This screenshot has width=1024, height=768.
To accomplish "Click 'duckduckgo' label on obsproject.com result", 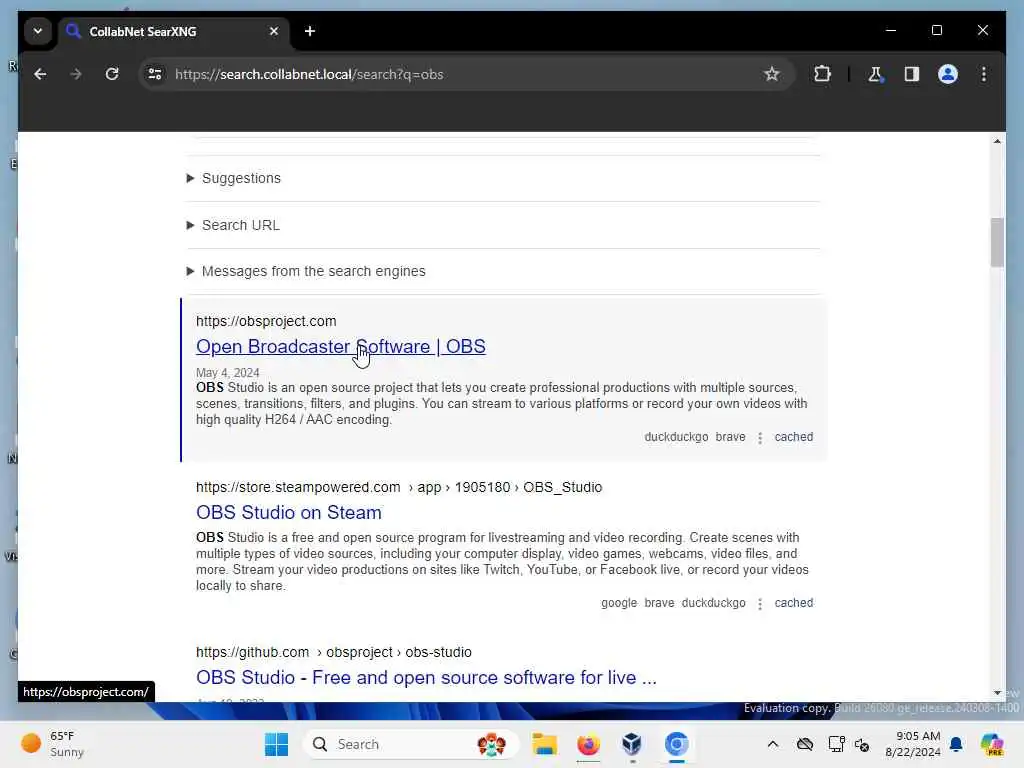I will (x=676, y=437).
